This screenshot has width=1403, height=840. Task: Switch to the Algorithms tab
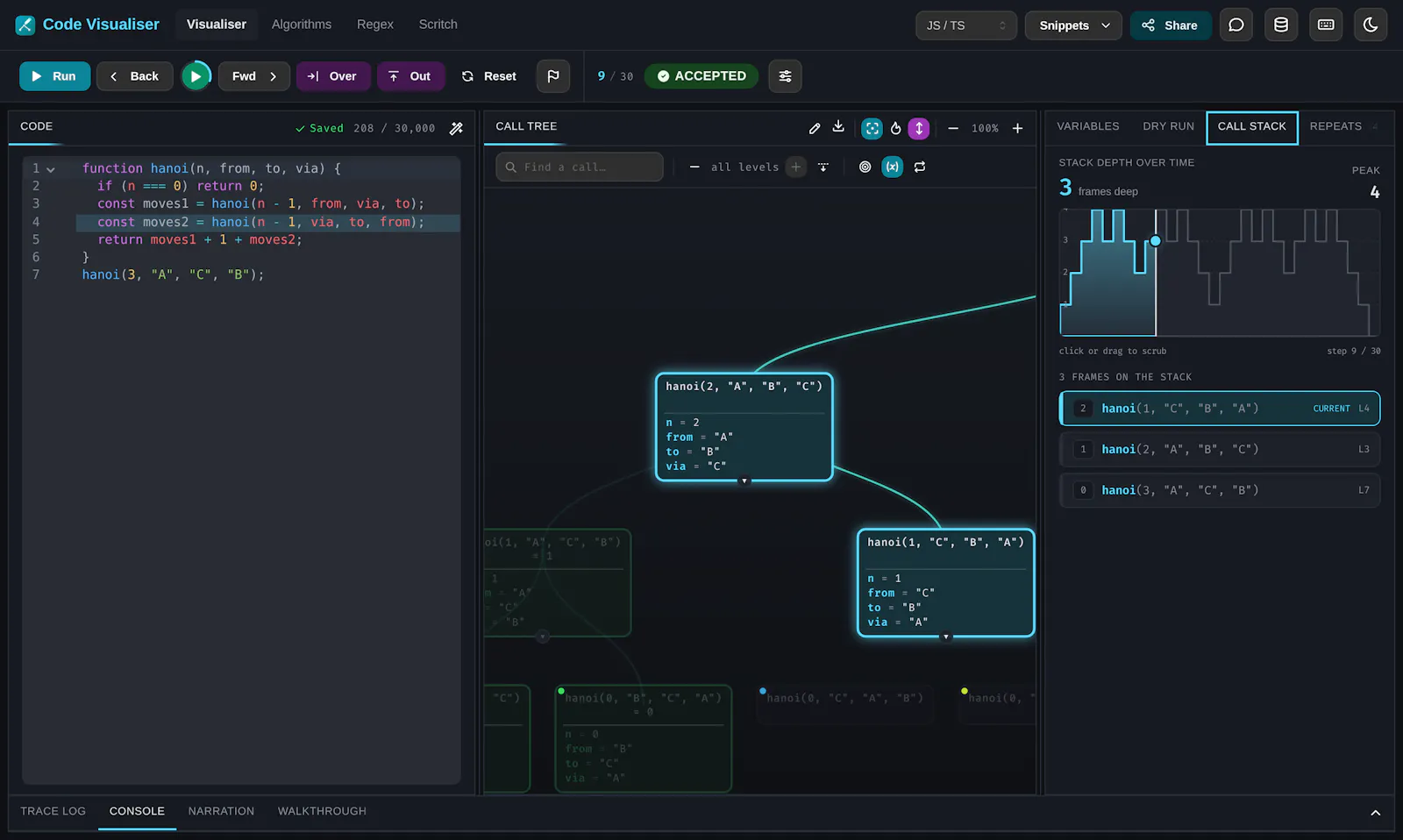(x=302, y=25)
